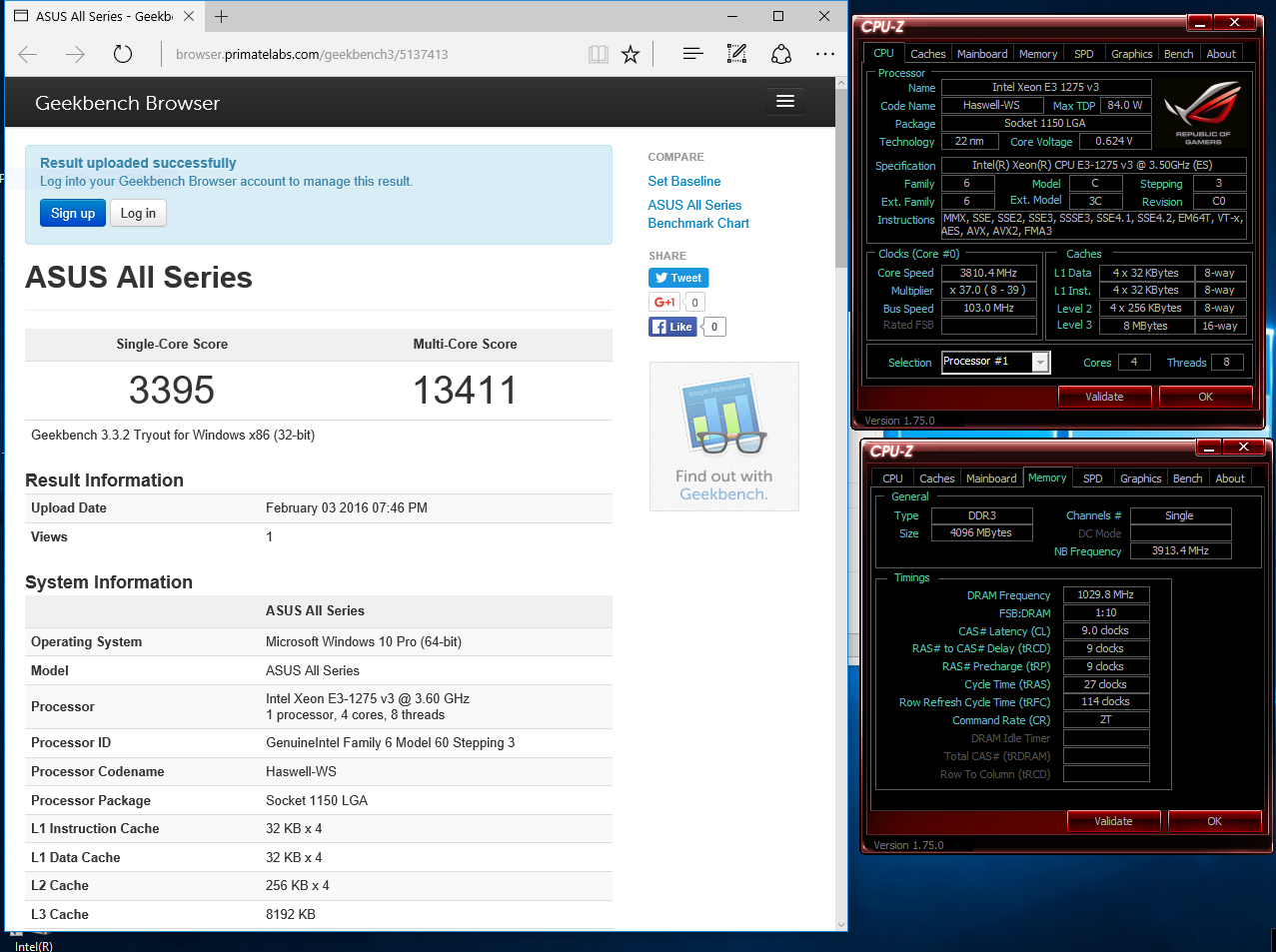Expand Processor #1 selection dropdown
Screen dimensions: 1276x952
[x=1040, y=362]
